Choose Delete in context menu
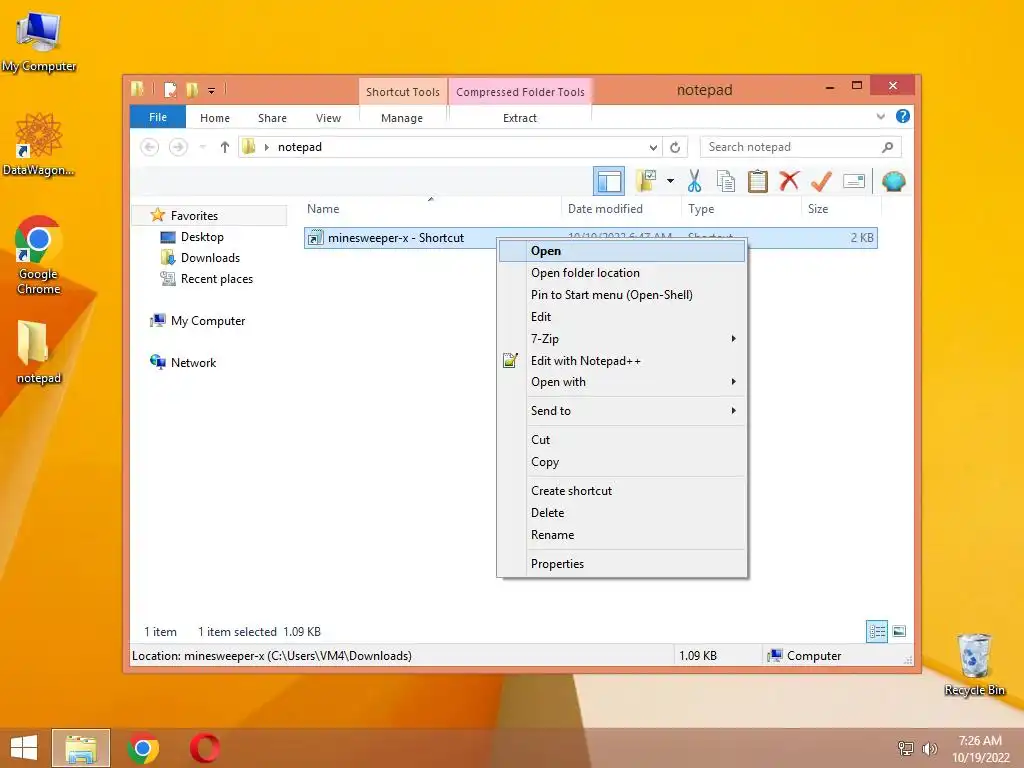 click(622, 513)
